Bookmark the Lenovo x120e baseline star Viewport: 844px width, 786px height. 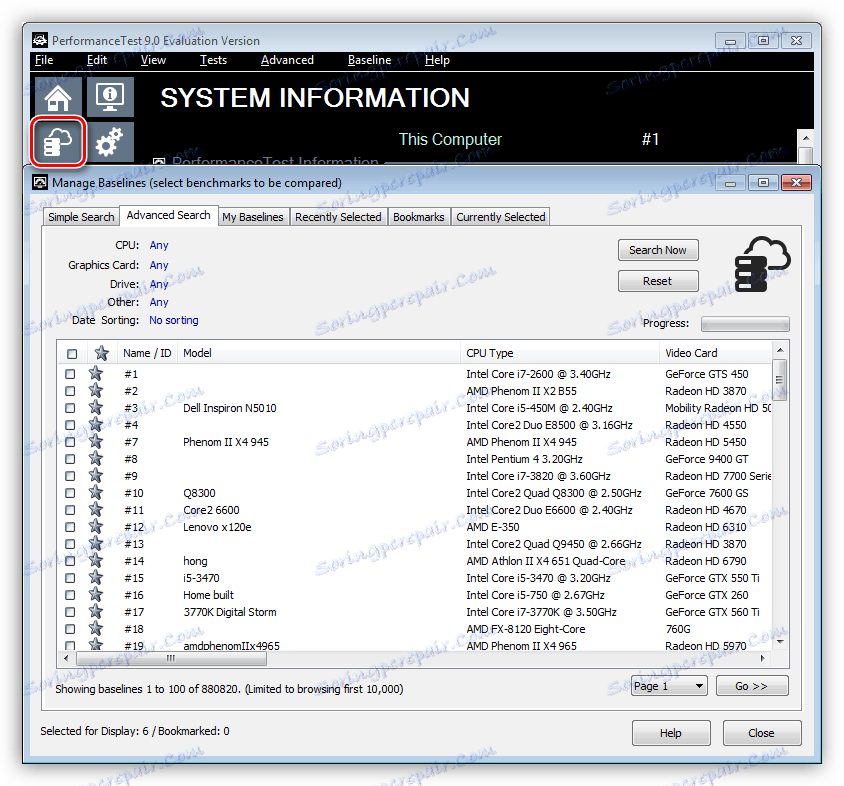coord(96,527)
